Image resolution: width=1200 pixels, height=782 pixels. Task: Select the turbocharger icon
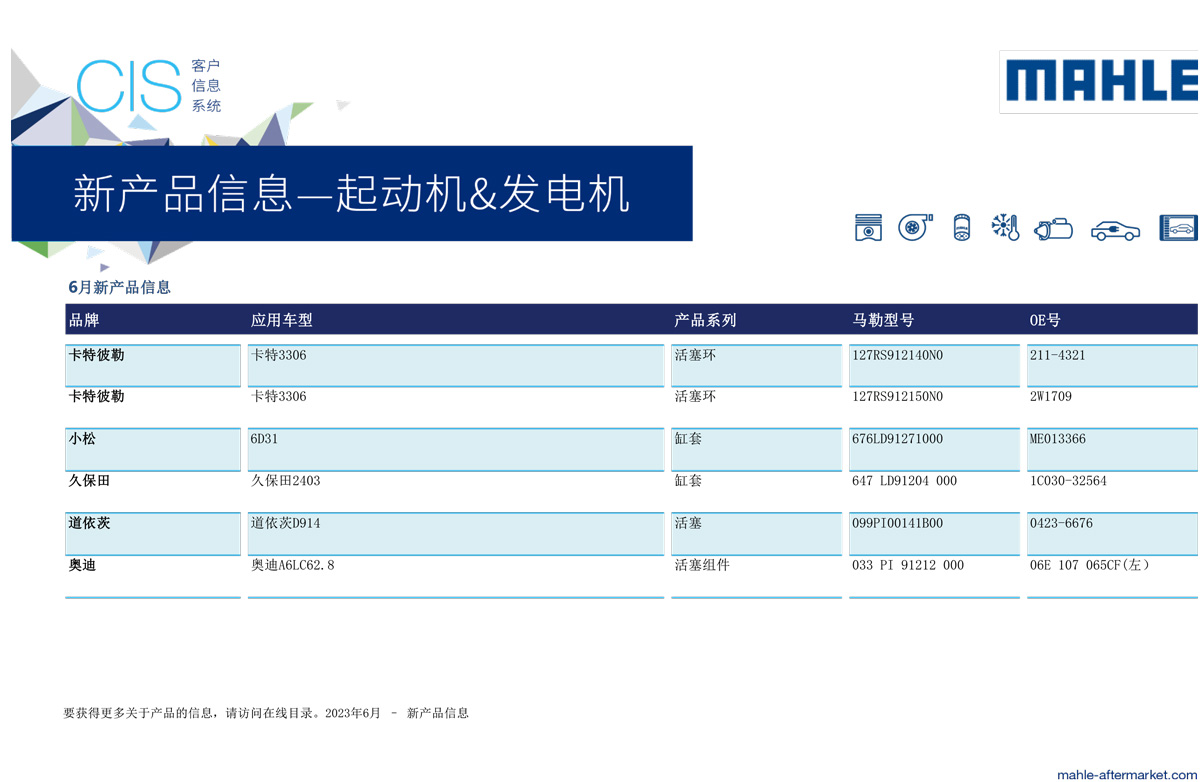pos(914,227)
